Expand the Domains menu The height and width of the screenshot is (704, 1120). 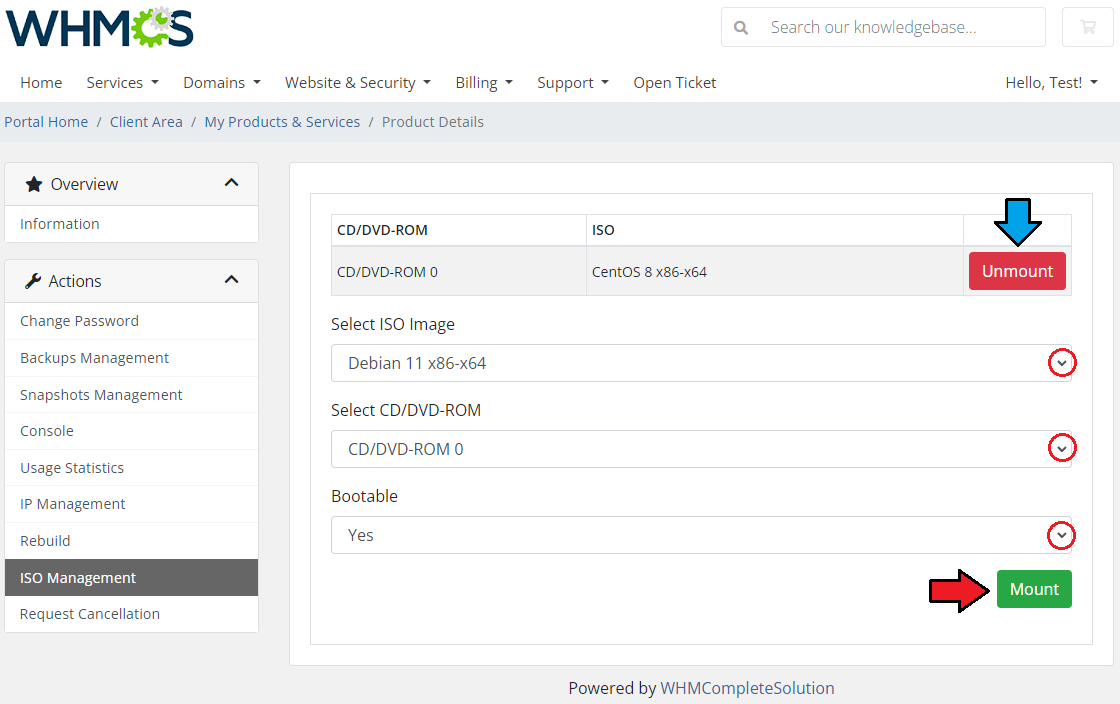(221, 83)
